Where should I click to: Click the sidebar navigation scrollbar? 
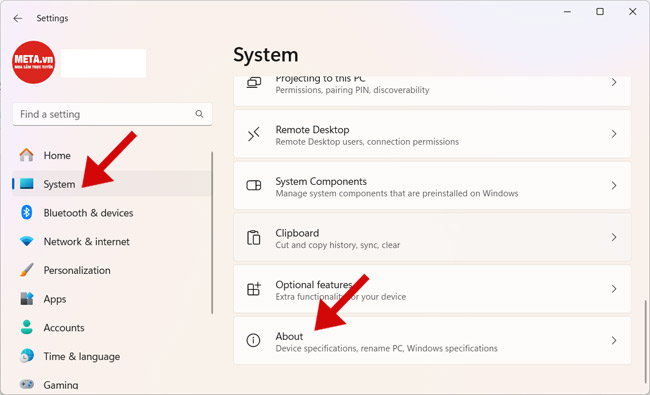click(212, 233)
